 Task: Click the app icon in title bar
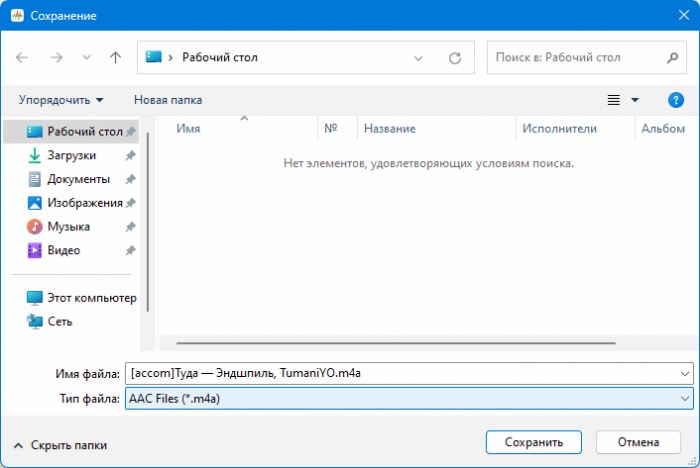(x=17, y=16)
